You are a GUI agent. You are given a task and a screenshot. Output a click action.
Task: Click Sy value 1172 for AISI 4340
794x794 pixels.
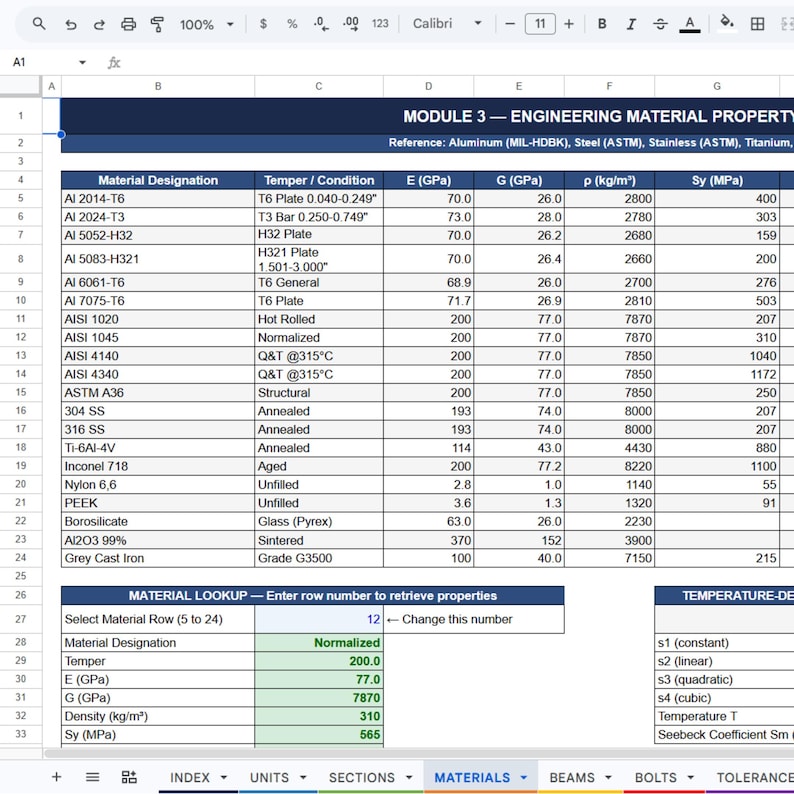click(717, 374)
